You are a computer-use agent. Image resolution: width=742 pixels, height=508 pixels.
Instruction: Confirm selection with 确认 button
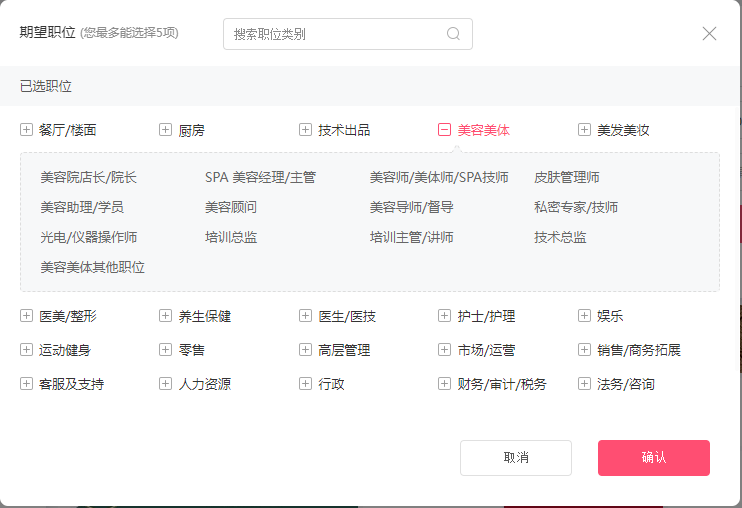653,458
